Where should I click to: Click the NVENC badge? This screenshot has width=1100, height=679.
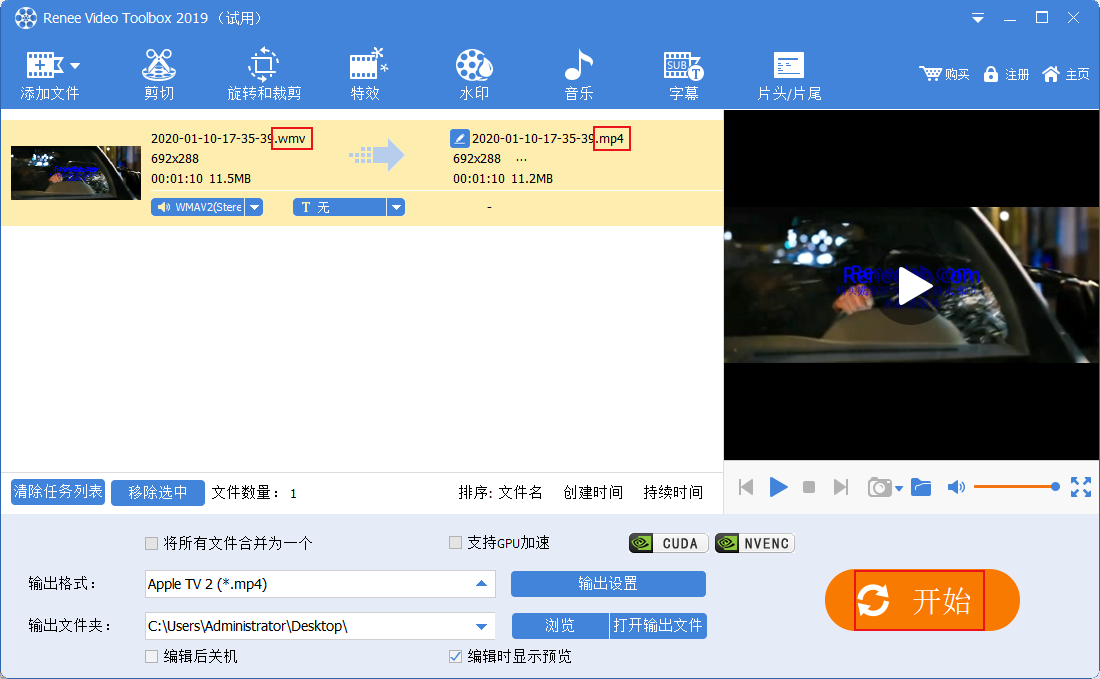pyautogui.click(x=755, y=543)
